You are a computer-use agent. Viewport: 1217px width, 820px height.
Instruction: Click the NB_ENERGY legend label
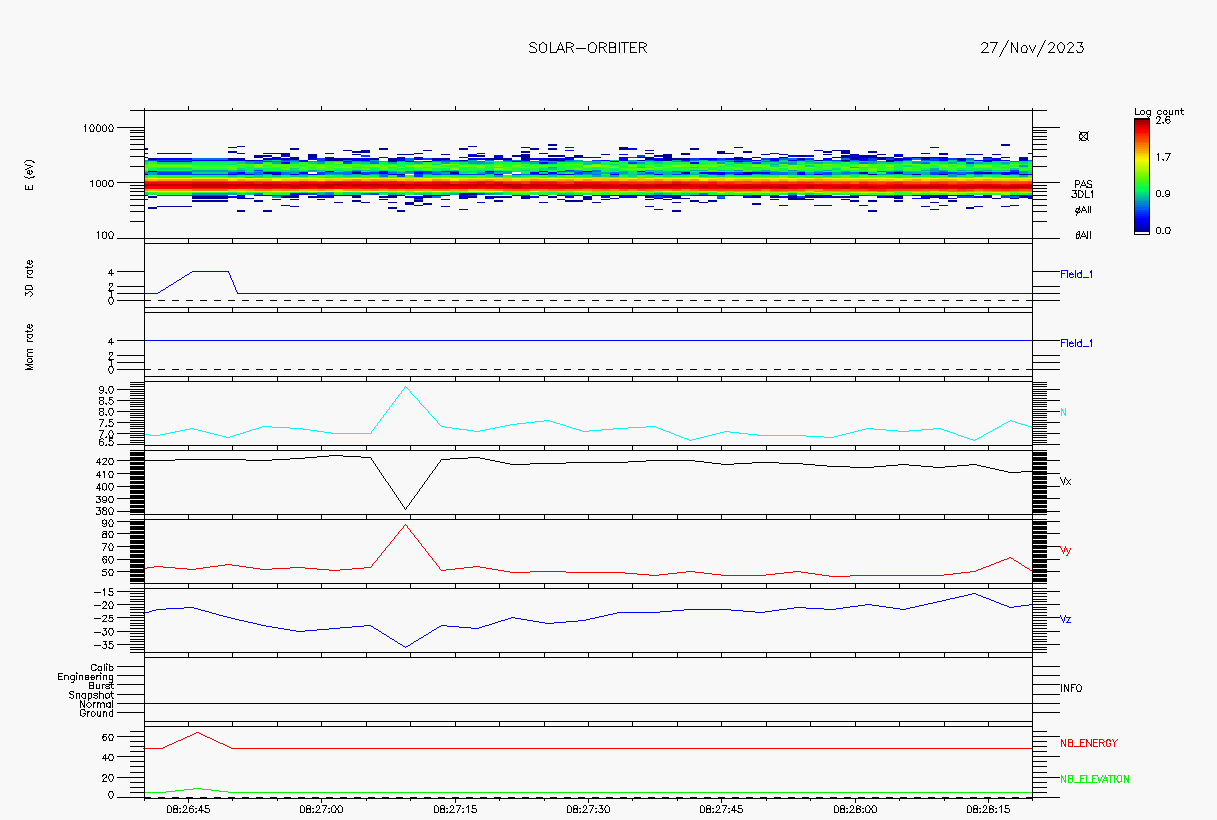[x=1089, y=743]
